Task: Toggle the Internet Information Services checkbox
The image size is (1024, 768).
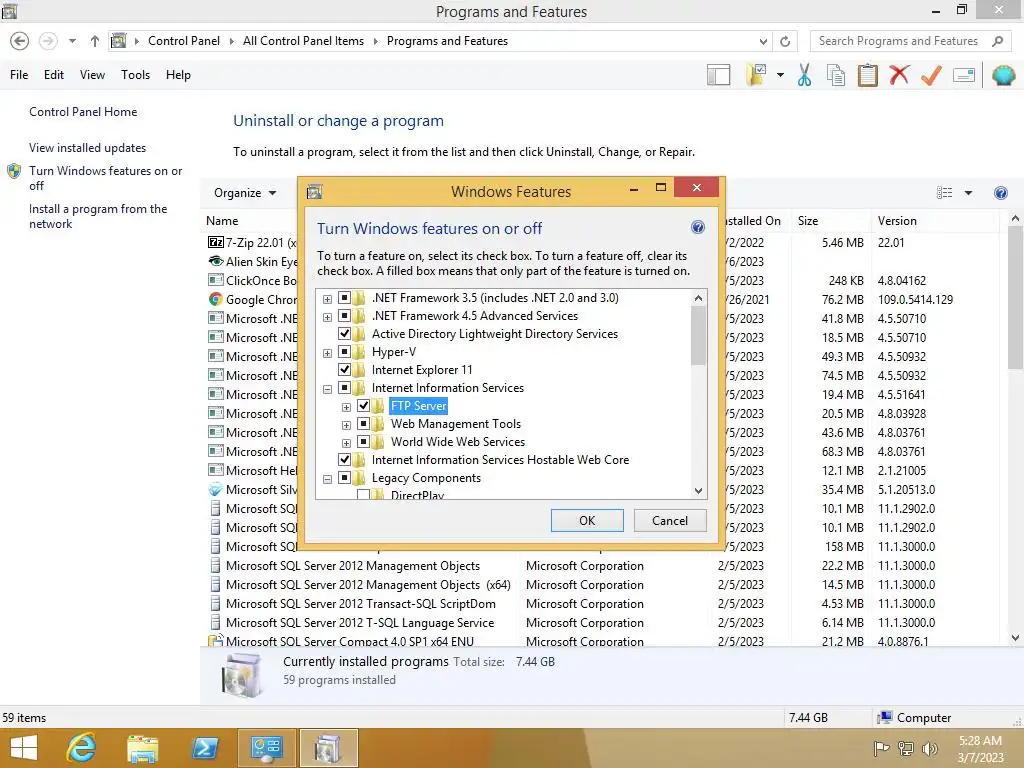Action: click(x=344, y=388)
